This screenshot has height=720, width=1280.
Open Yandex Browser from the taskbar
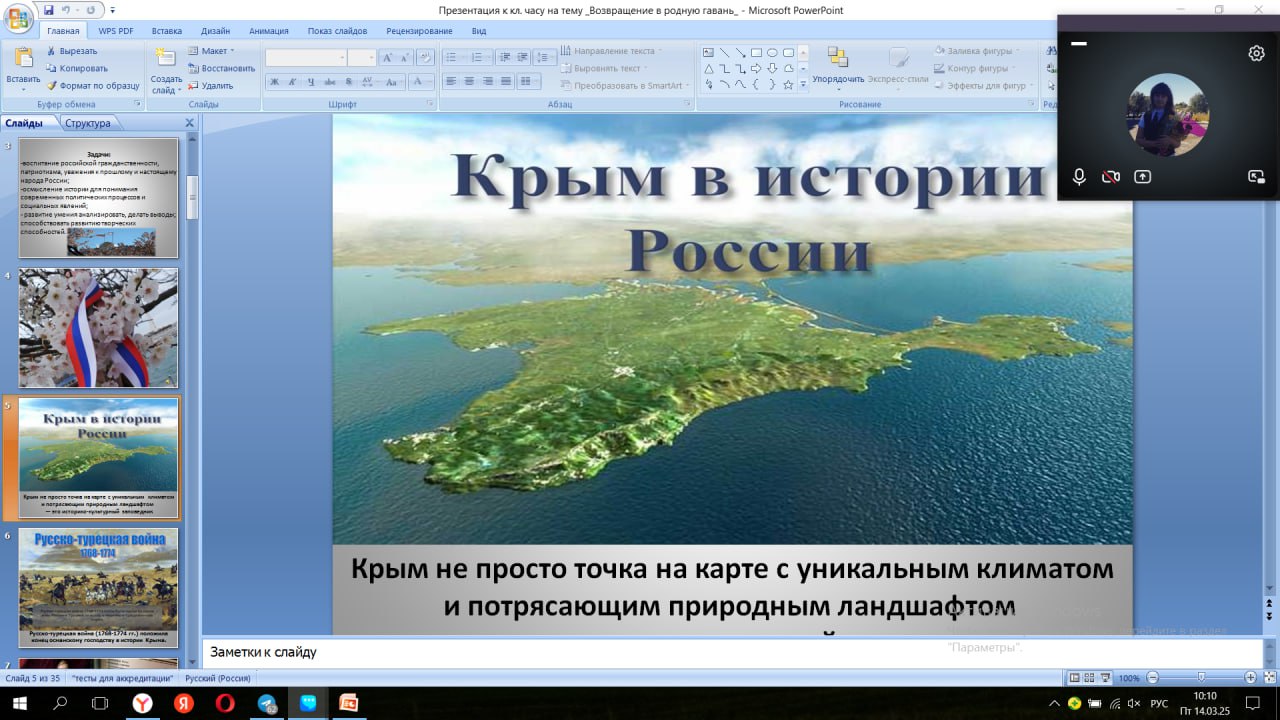tap(142, 703)
